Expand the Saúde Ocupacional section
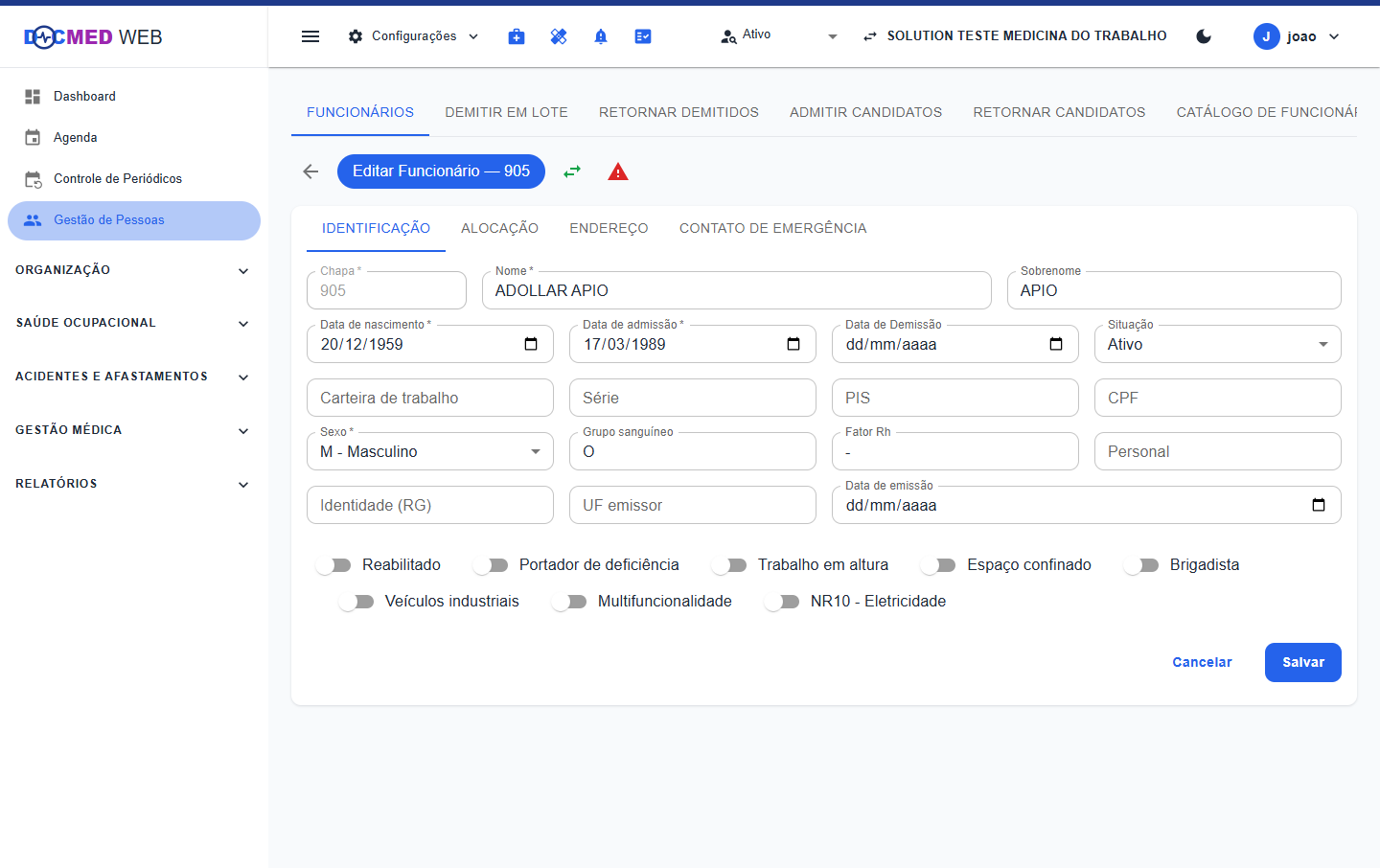The height and width of the screenshot is (868, 1380). pyautogui.click(x=132, y=323)
